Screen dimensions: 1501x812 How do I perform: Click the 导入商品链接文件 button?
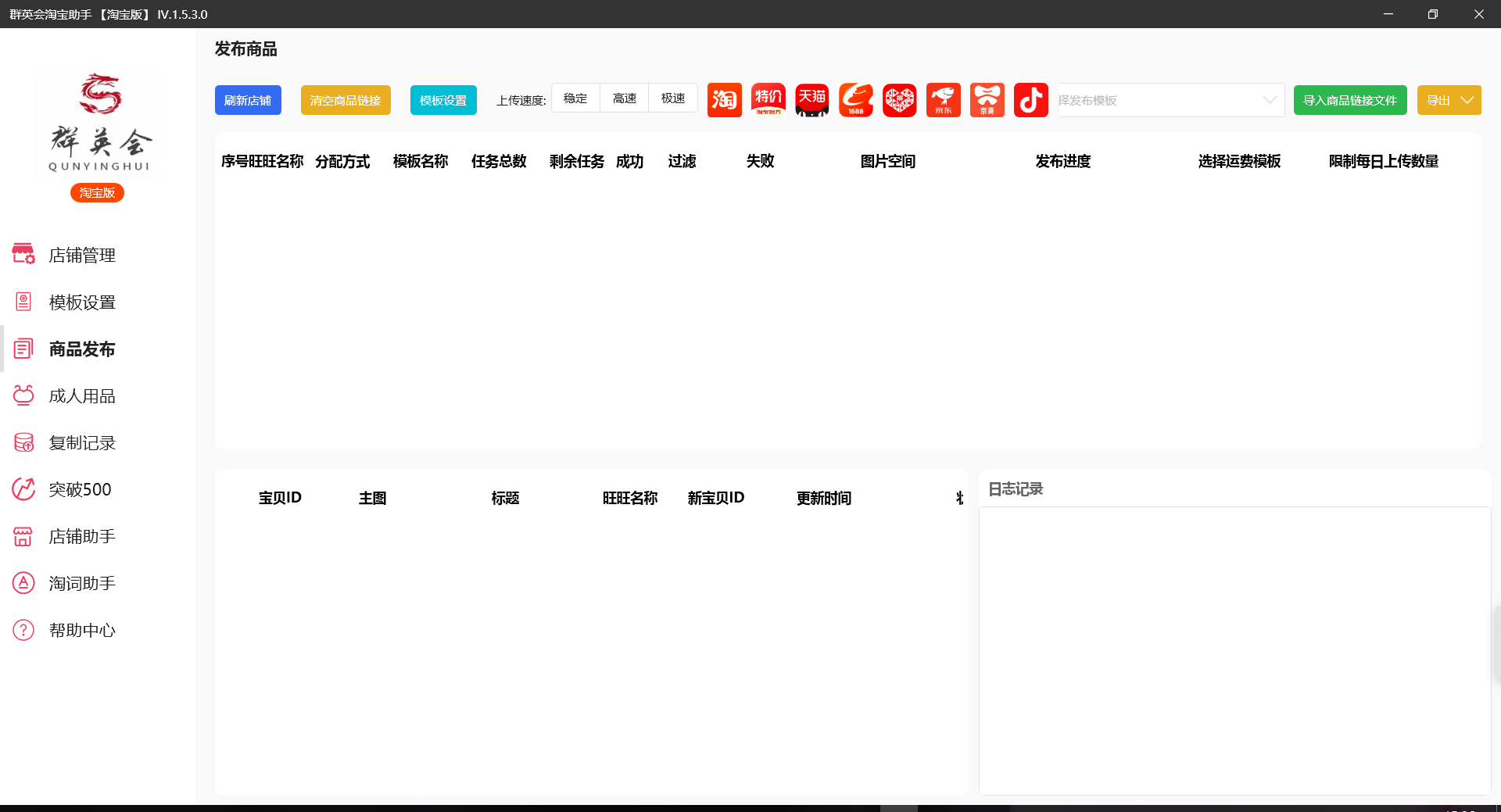click(x=1349, y=100)
